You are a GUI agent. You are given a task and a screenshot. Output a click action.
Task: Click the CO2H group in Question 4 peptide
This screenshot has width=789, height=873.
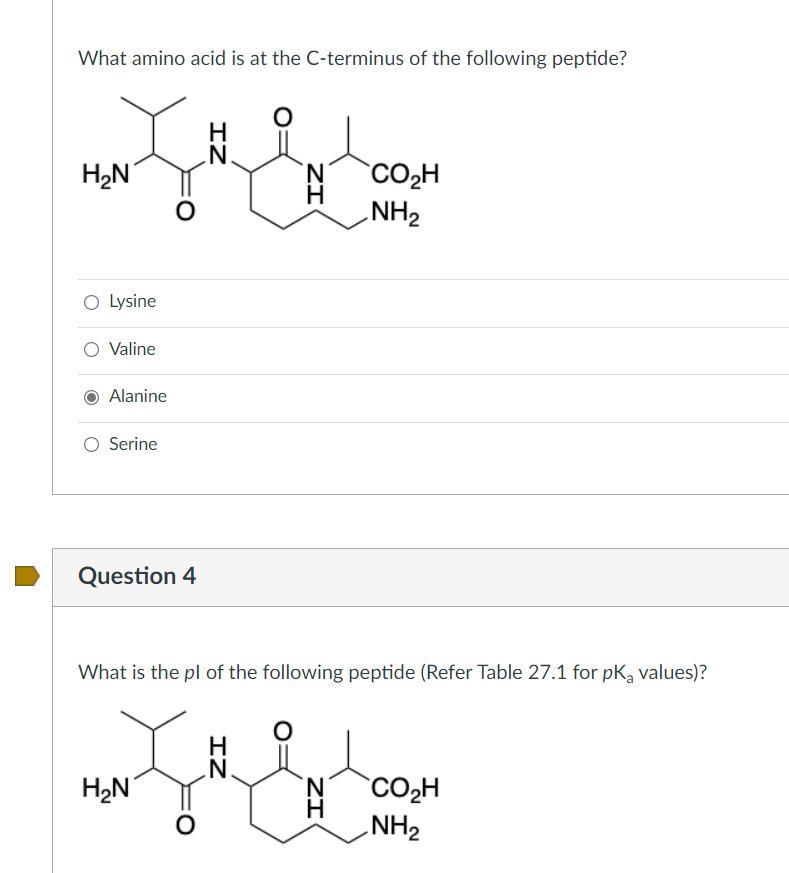click(x=404, y=789)
